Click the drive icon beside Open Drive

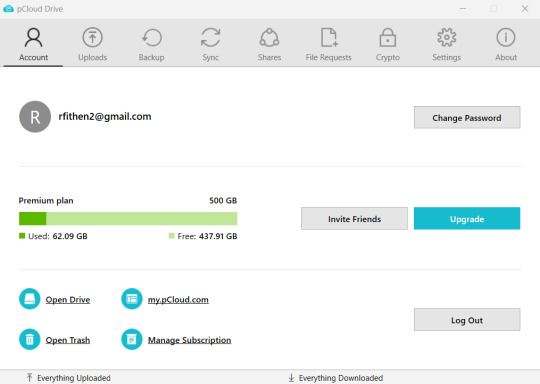[30, 299]
